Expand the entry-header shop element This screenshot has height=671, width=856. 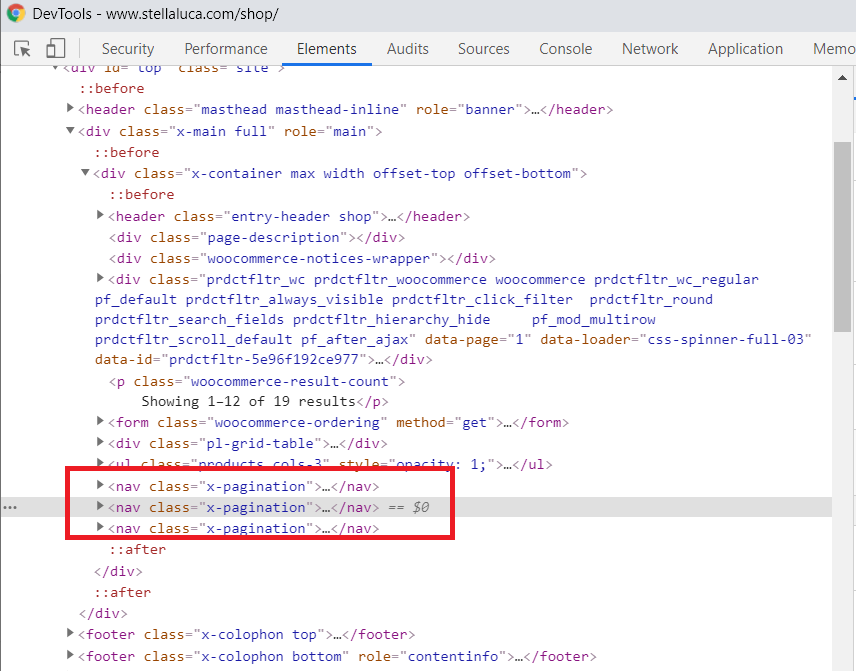[100, 215]
